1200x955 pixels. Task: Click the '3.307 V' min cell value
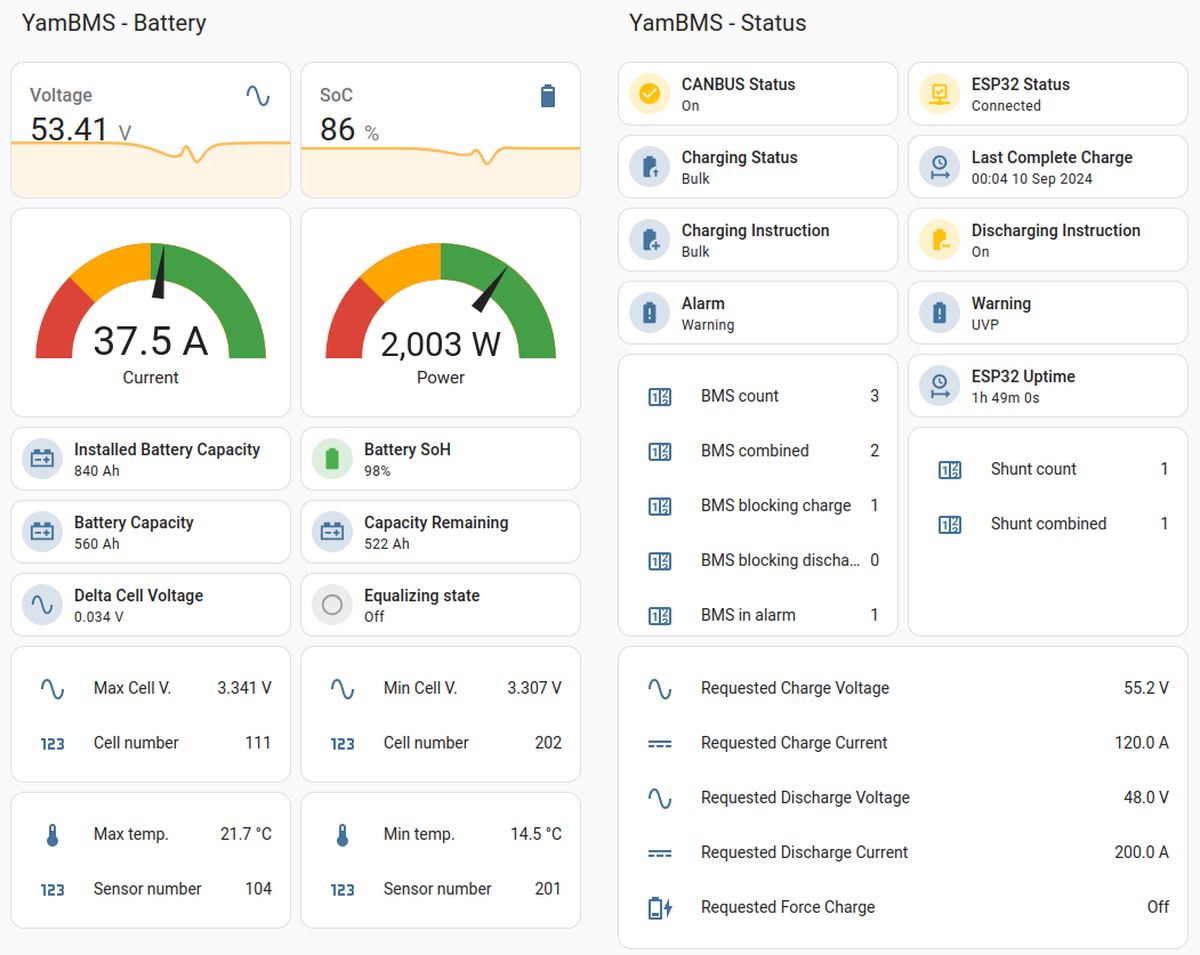click(534, 688)
